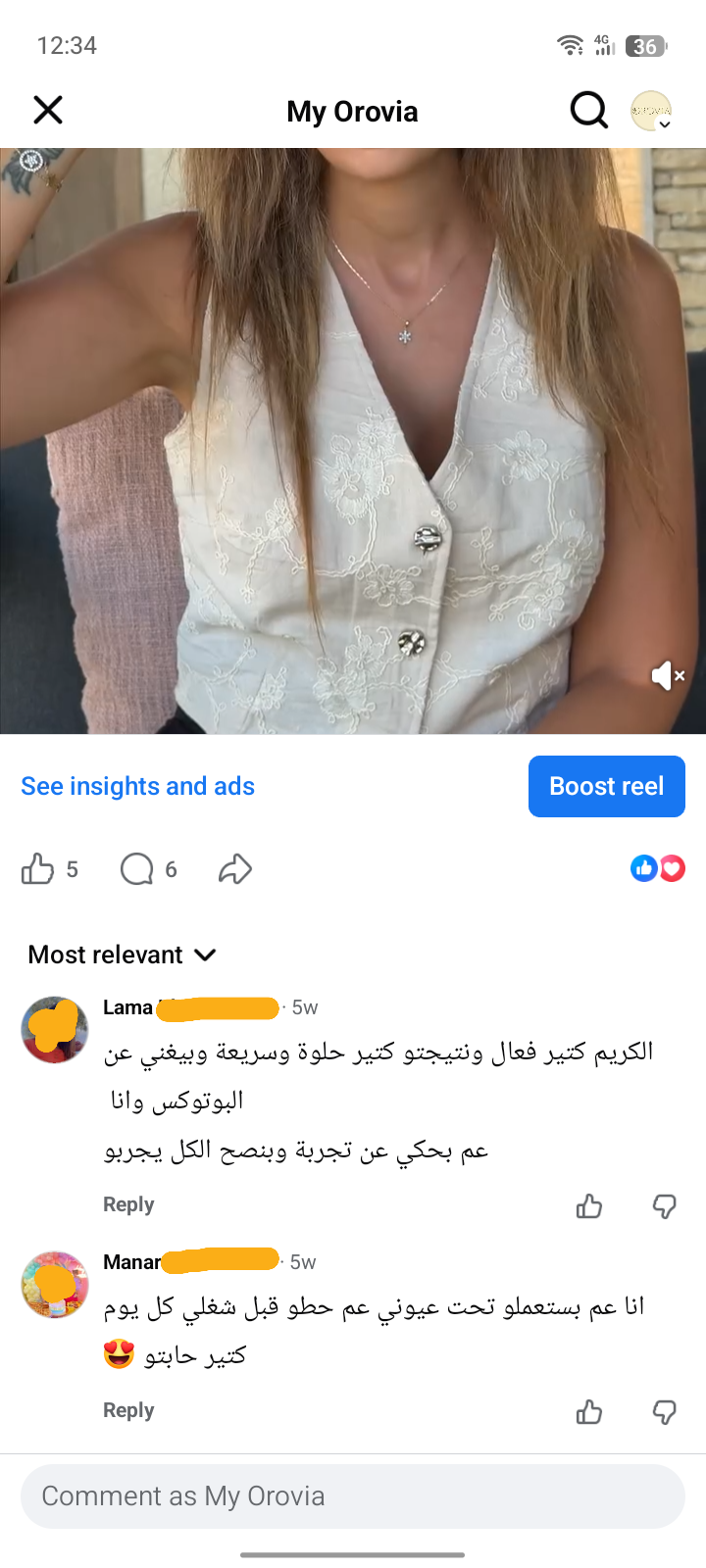Dislike Lama's comment with the thumbs-down icon
The image size is (706, 1568).
coord(665,1206)
